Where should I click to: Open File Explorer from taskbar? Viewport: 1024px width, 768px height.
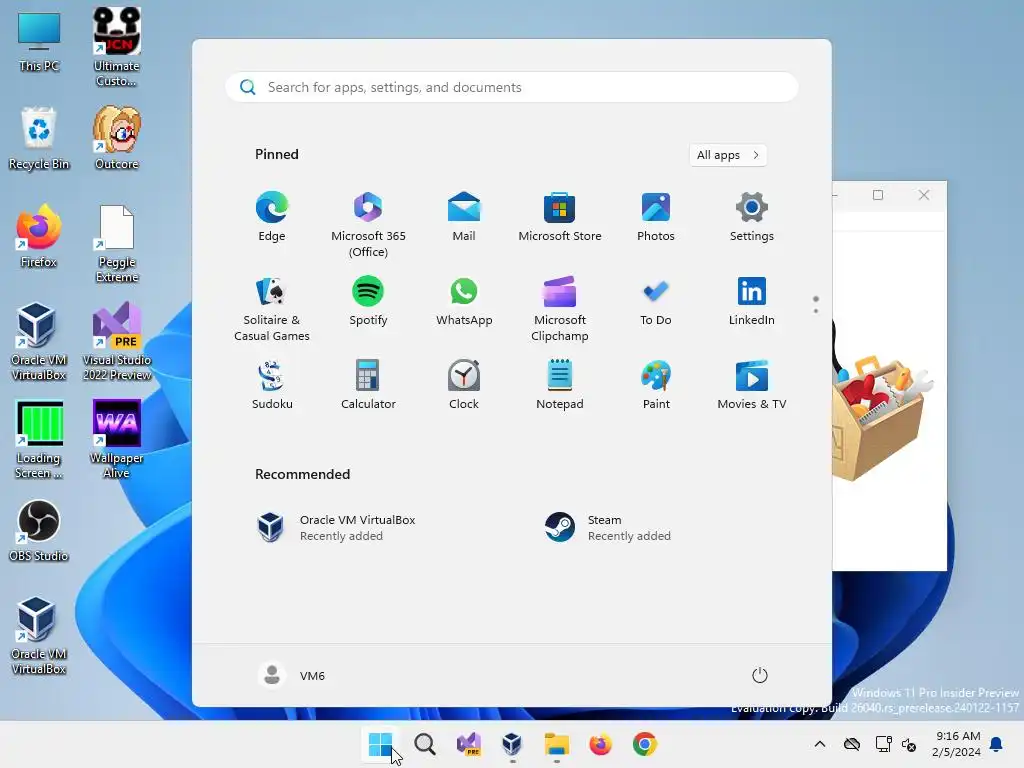(x=556, y=744)
